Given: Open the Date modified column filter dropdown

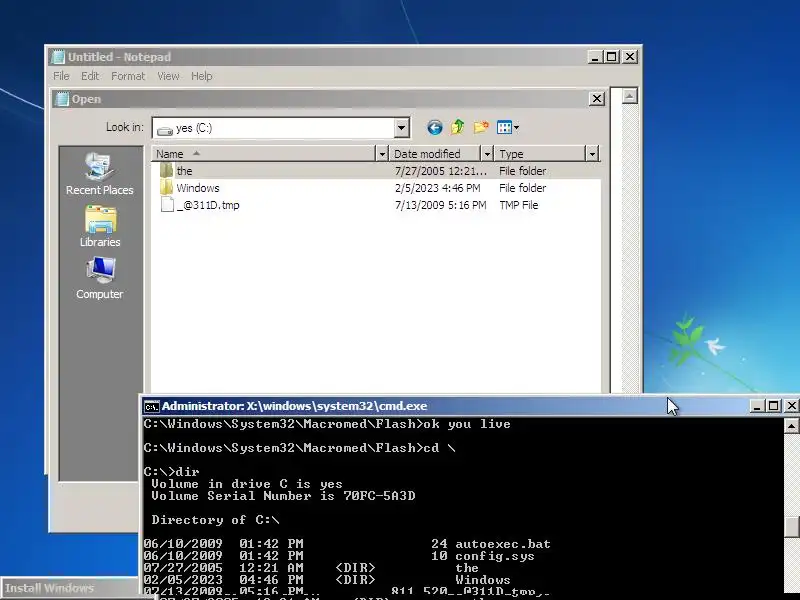Looking at the screenshot, I should pyautogui.click(x=487, y=154).
